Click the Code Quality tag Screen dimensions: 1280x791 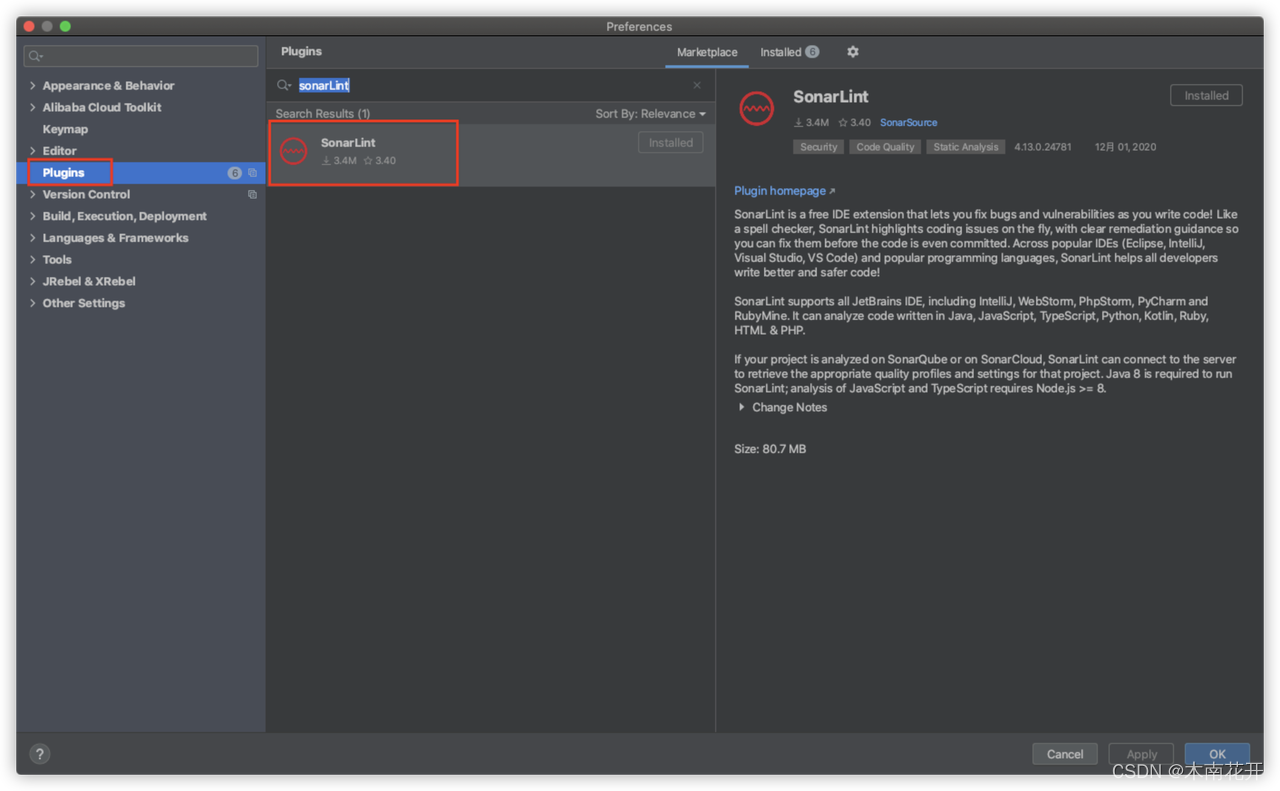pos(885,147)
